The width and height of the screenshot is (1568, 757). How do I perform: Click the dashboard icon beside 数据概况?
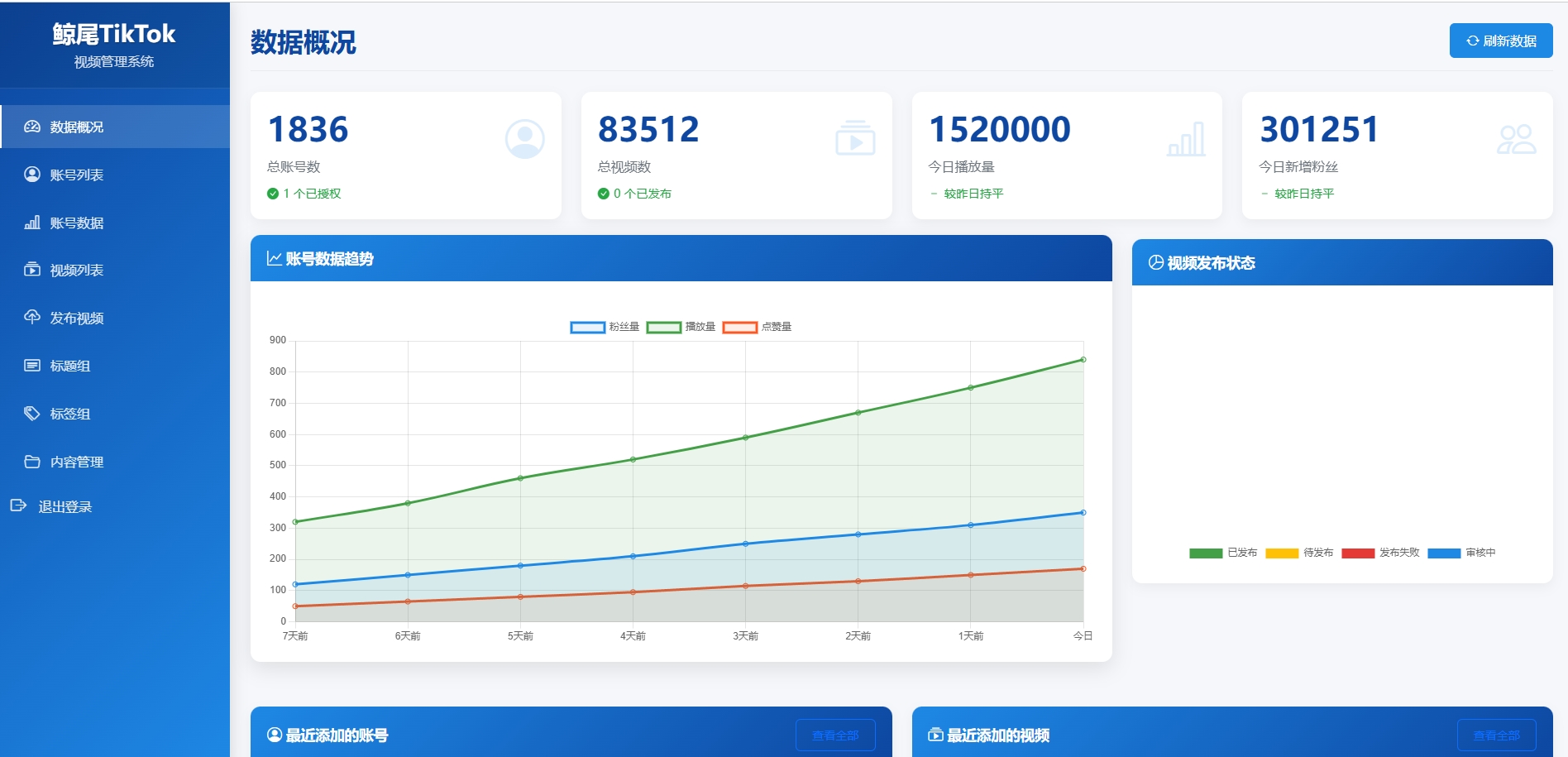pos(32,127)
